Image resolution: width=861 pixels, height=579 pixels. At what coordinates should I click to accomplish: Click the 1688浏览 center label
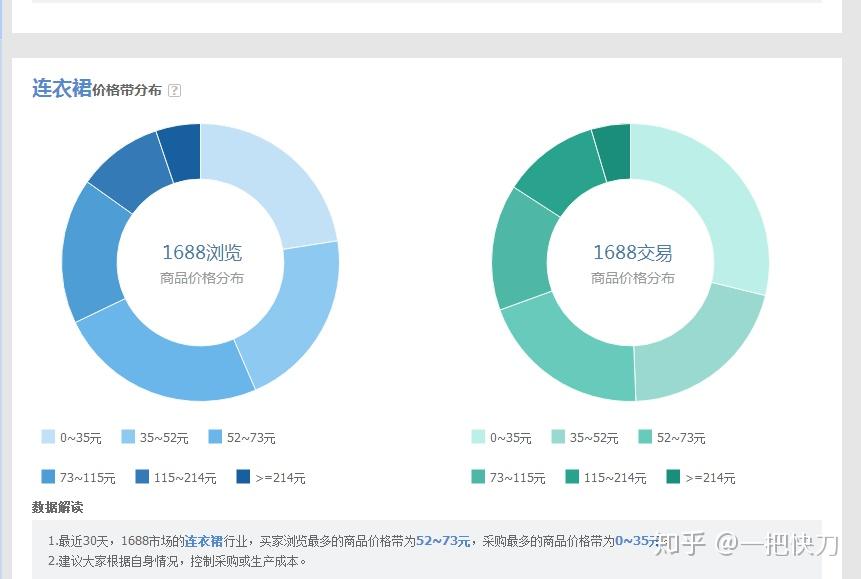coord(202,253)
